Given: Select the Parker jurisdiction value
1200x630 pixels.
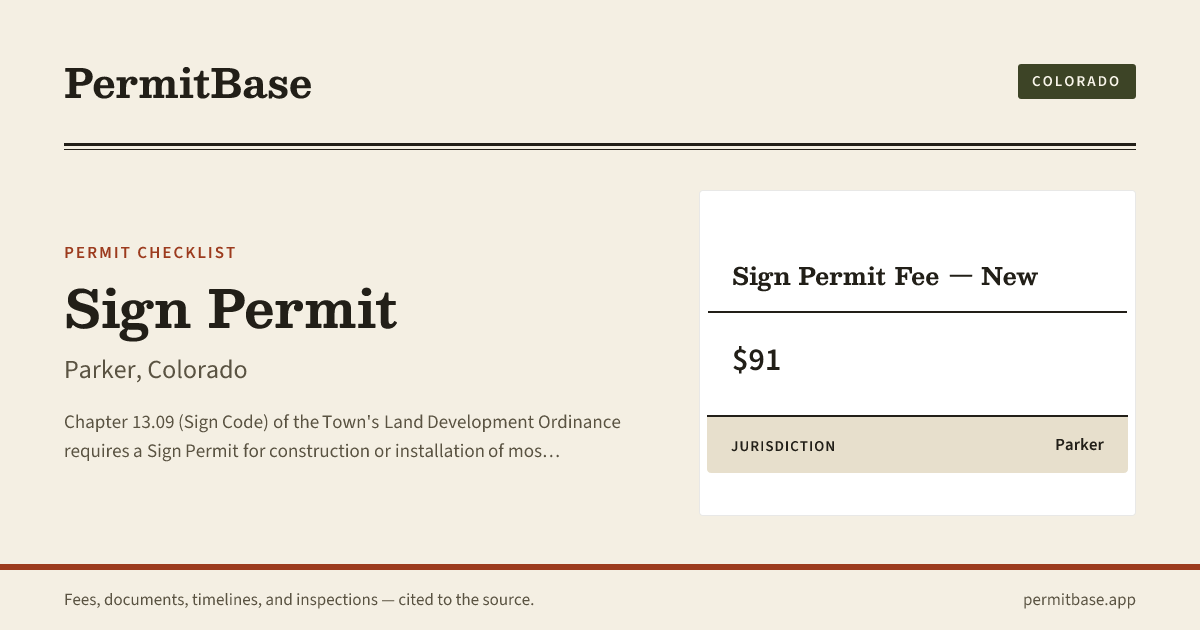Looking at the screenshot, I should (x=1079, y=444).
